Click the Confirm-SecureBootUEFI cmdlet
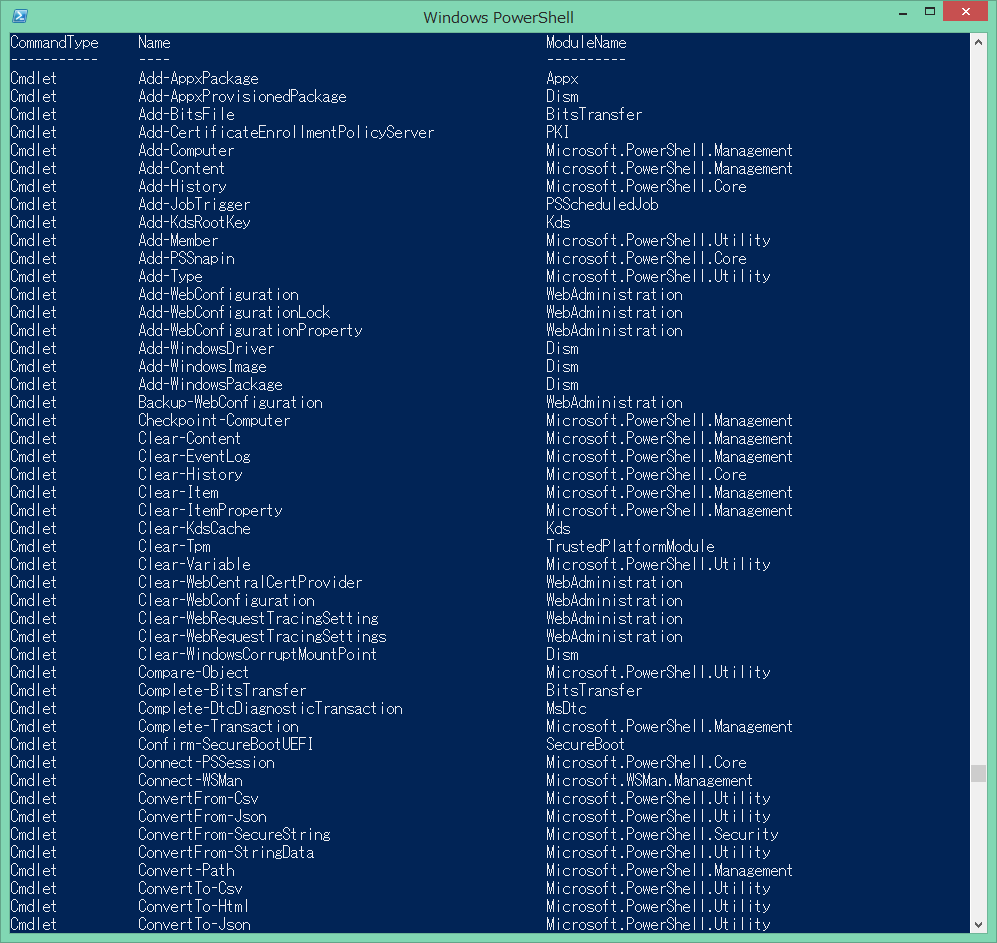997x943 pixels. (x=226, y=745)
